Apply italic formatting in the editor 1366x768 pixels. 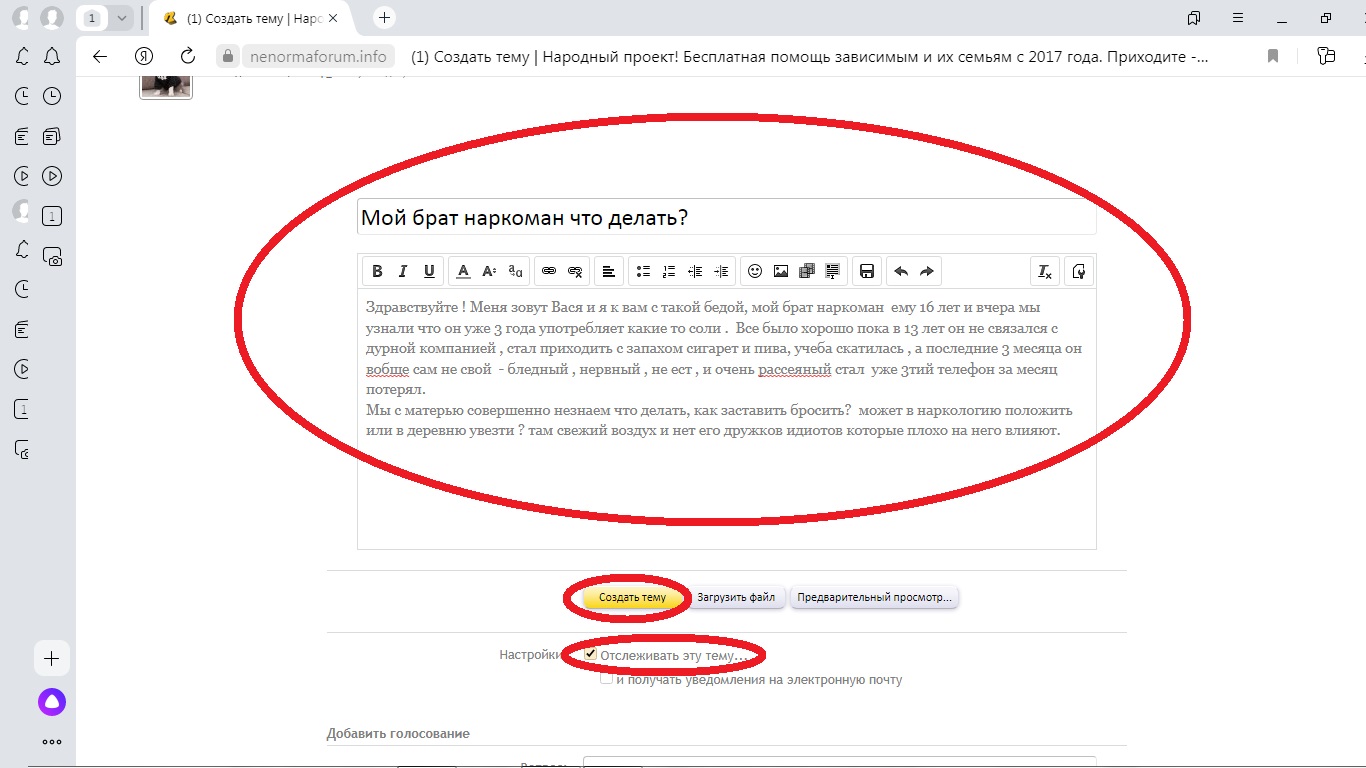pyautogui.click(x=403, y=271)
